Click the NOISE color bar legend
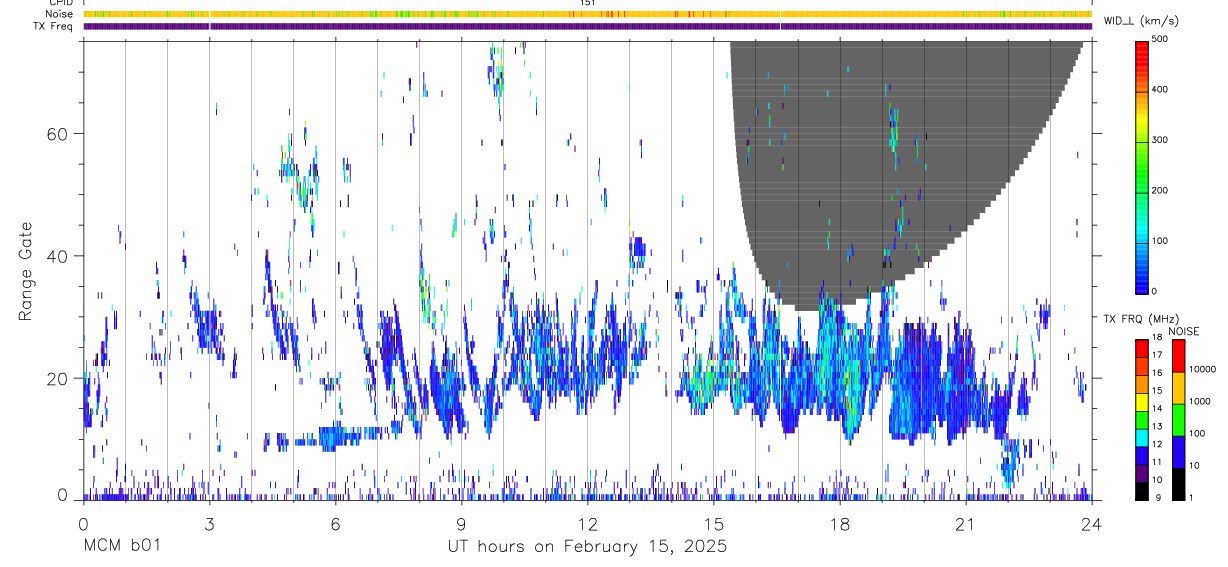The width and height of the screenshot is (1228, 567). point(1178,419)
